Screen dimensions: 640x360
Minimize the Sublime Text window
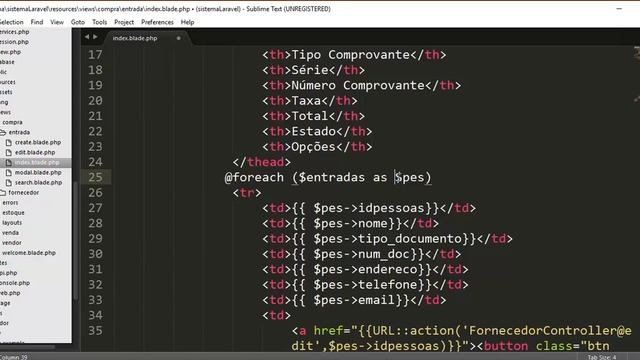pyautogui.click(x=619, y=9)
